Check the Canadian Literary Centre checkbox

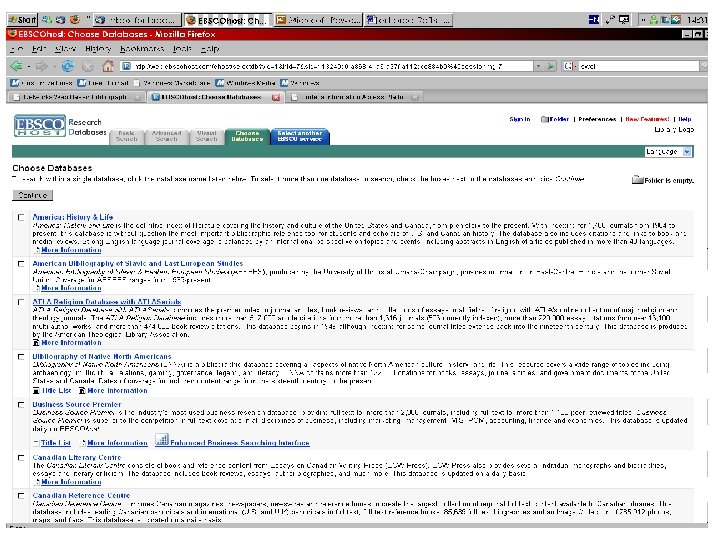[x=21, y=458]
